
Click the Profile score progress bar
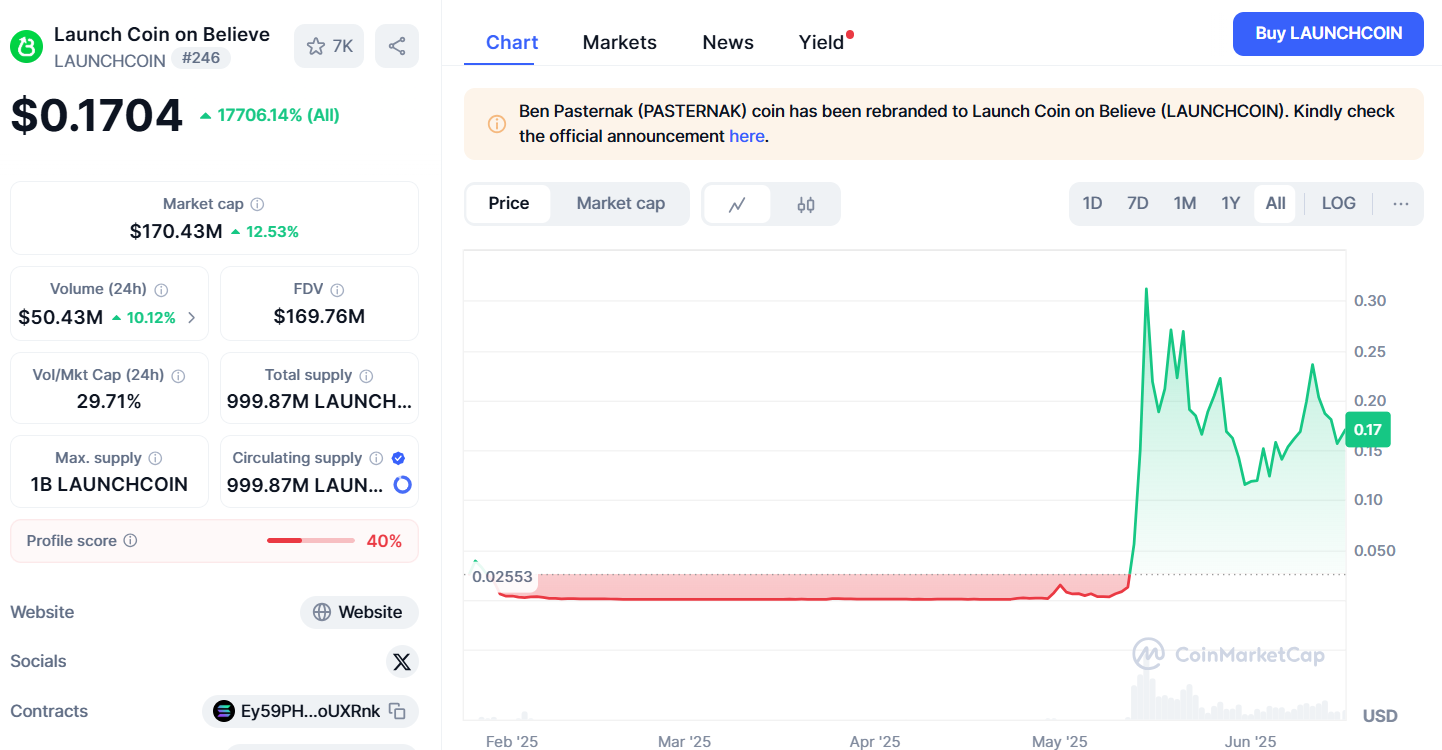pyautogui.click(x=311, y=541)
